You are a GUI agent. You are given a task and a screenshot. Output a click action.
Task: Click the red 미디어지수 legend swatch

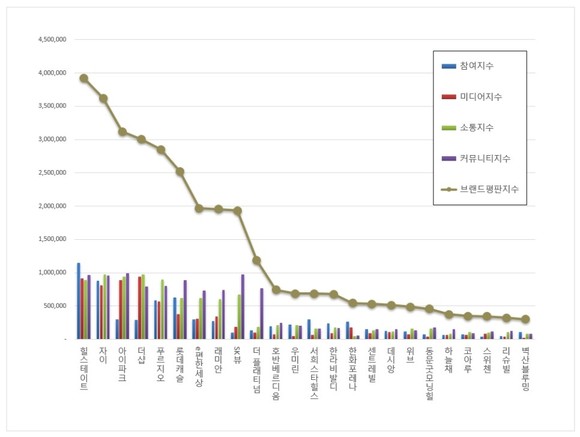click(x=449, y=97)
